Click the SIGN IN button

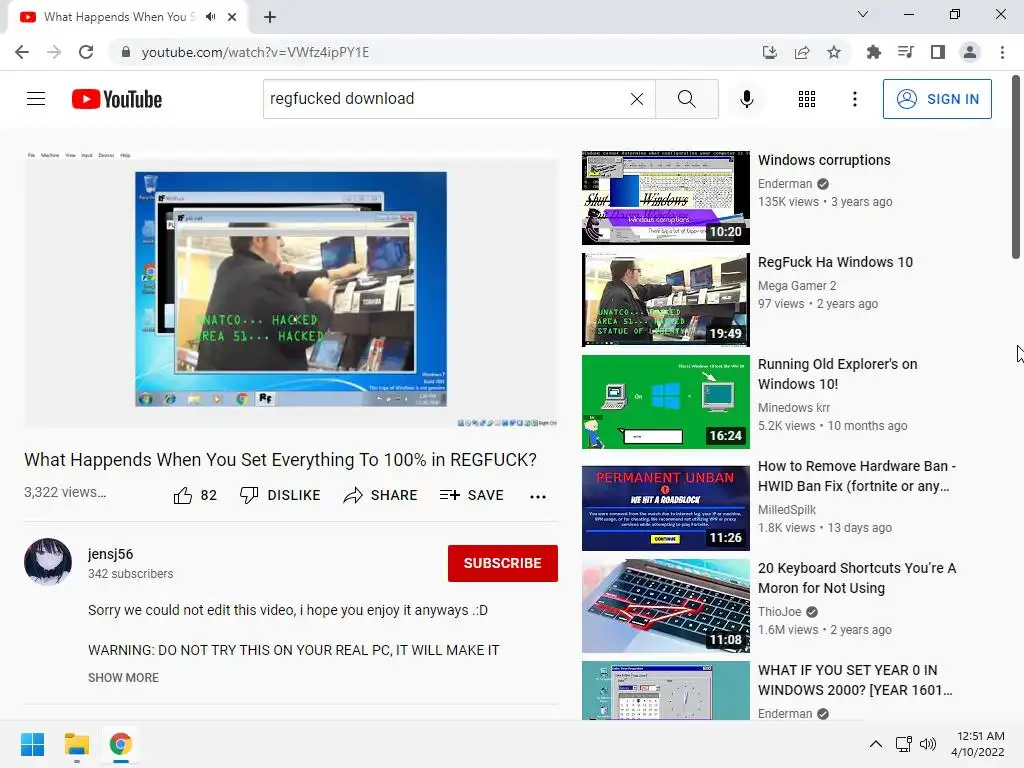tap(936, 99)
